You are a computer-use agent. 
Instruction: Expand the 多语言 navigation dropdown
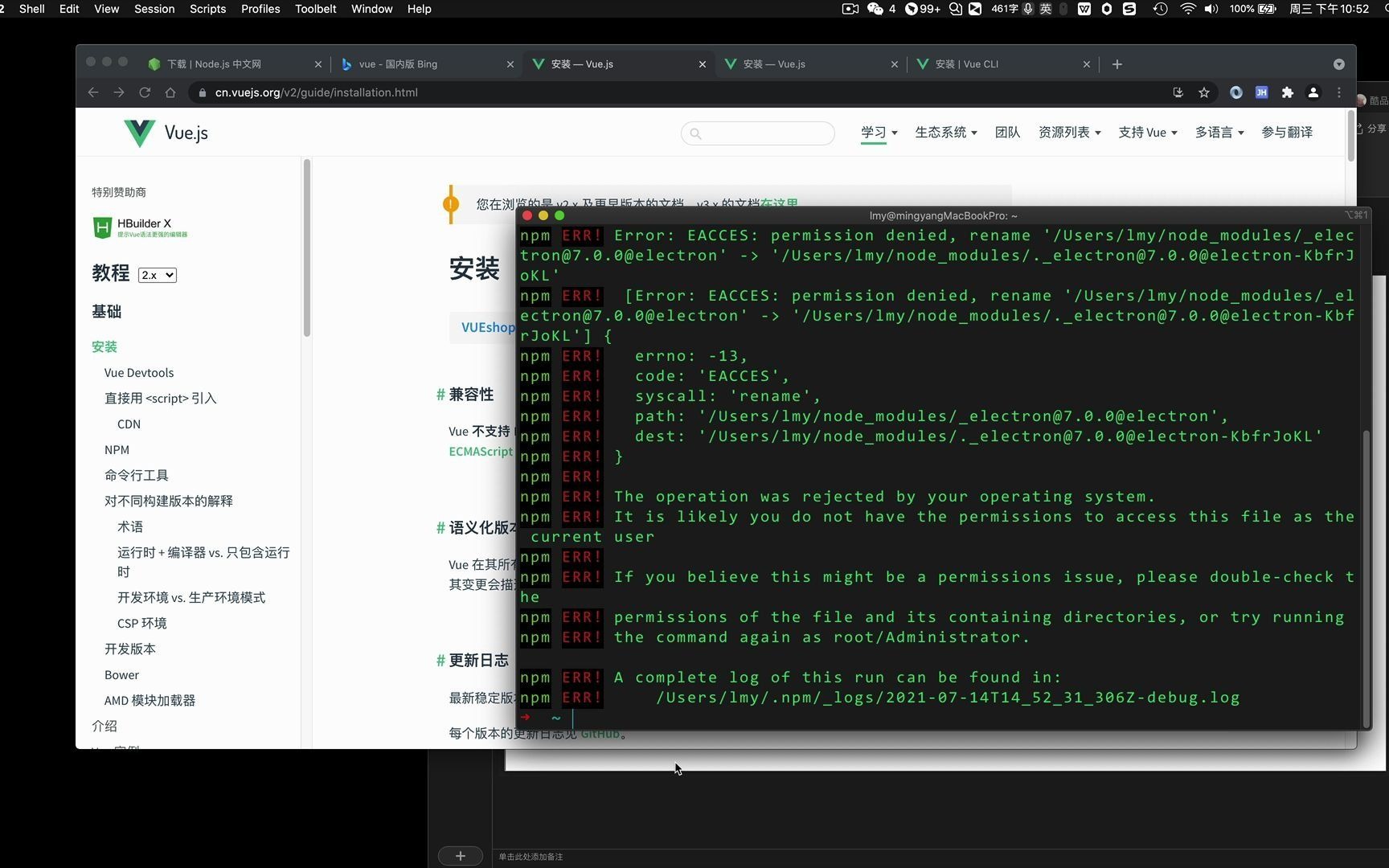[x=1219, y=133]
